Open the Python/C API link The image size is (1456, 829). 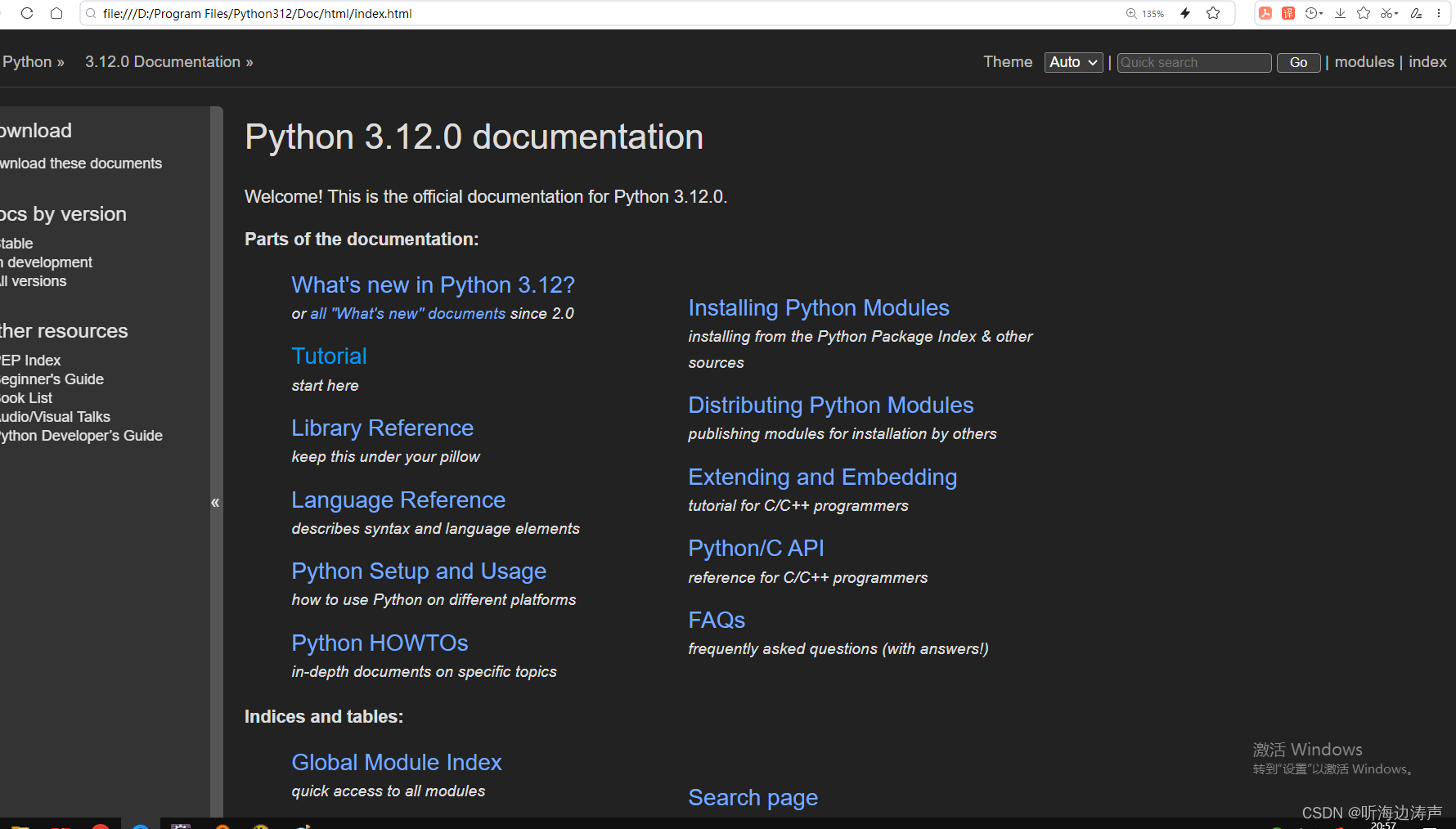click(x=756, y=549)
